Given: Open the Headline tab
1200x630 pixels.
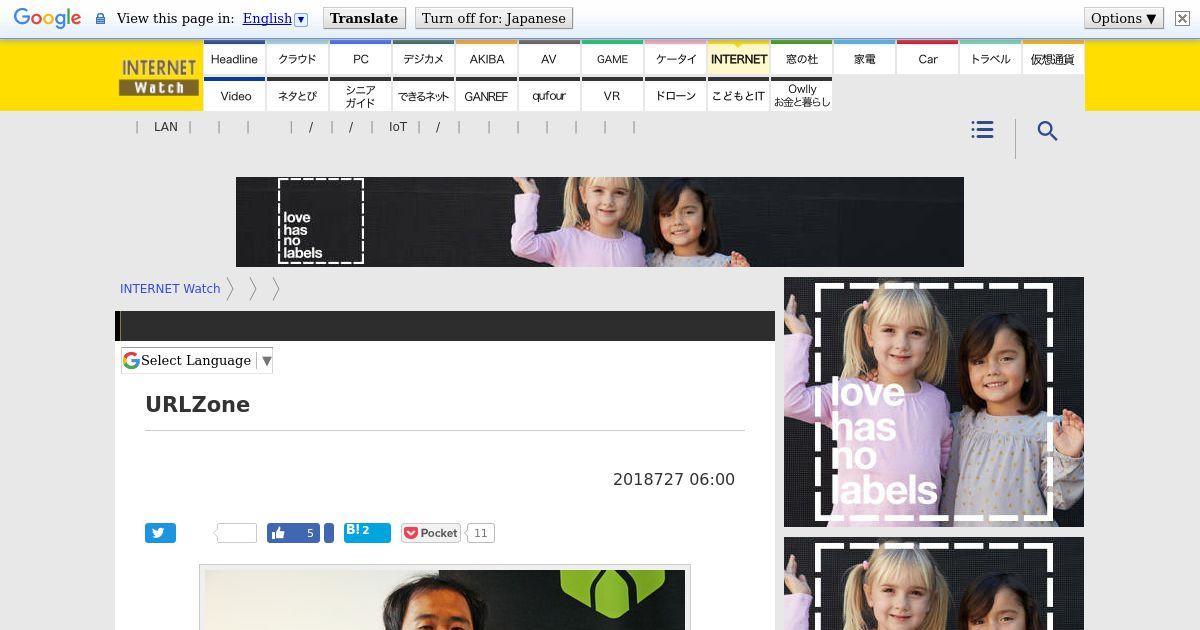Looking at the screenshot, I should (234, 59).
